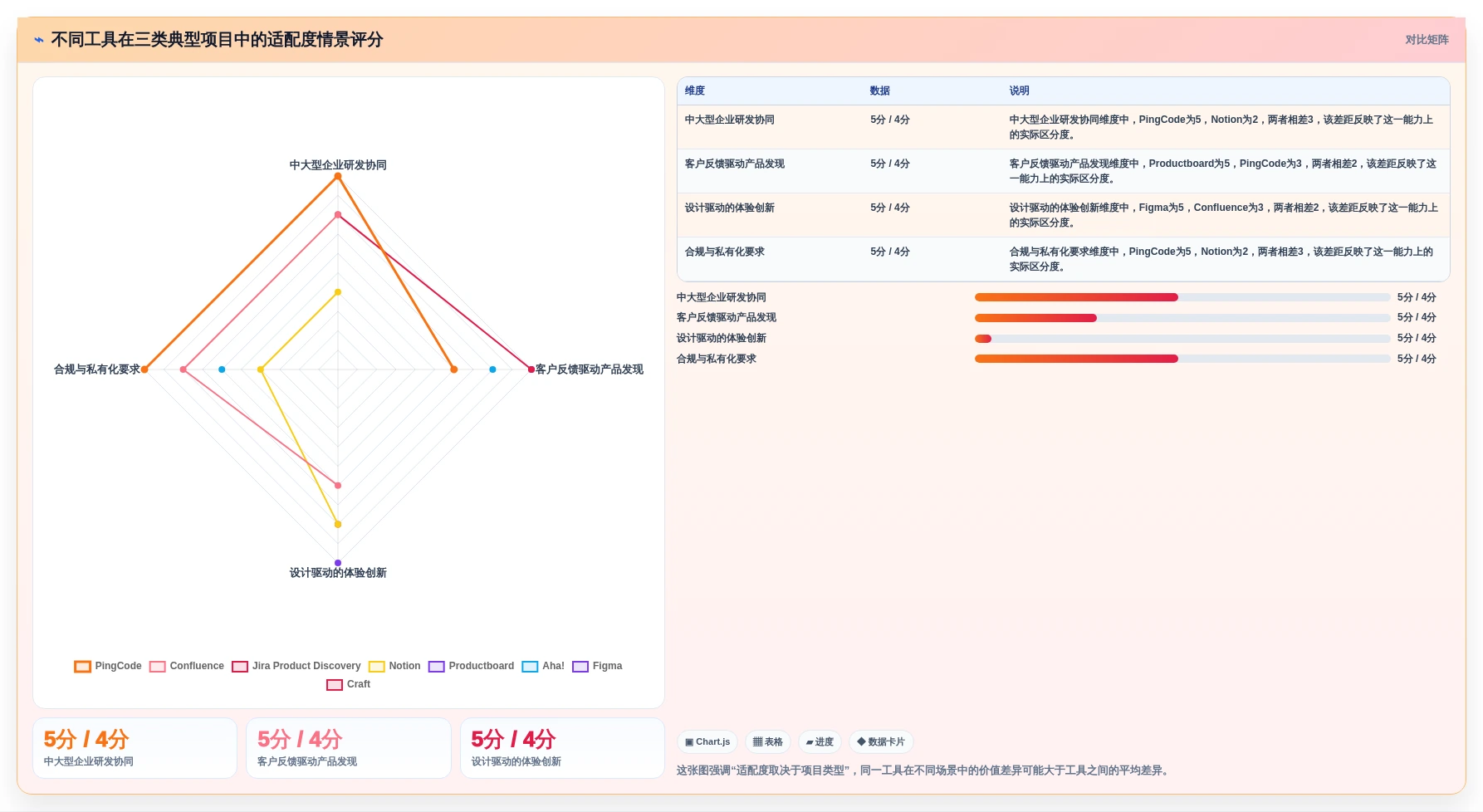This screenshot has width=1483, height=812.
Task: Click the orange data point at 合规与私有化要求 axis
Action: (144, 369)
